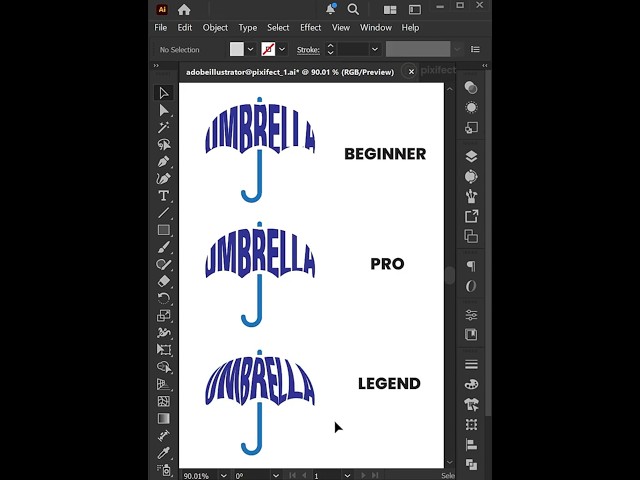The width and height of the screenshot is (640, 480).
Task: Select the Scale tool
Action: [x=164, y=316]
